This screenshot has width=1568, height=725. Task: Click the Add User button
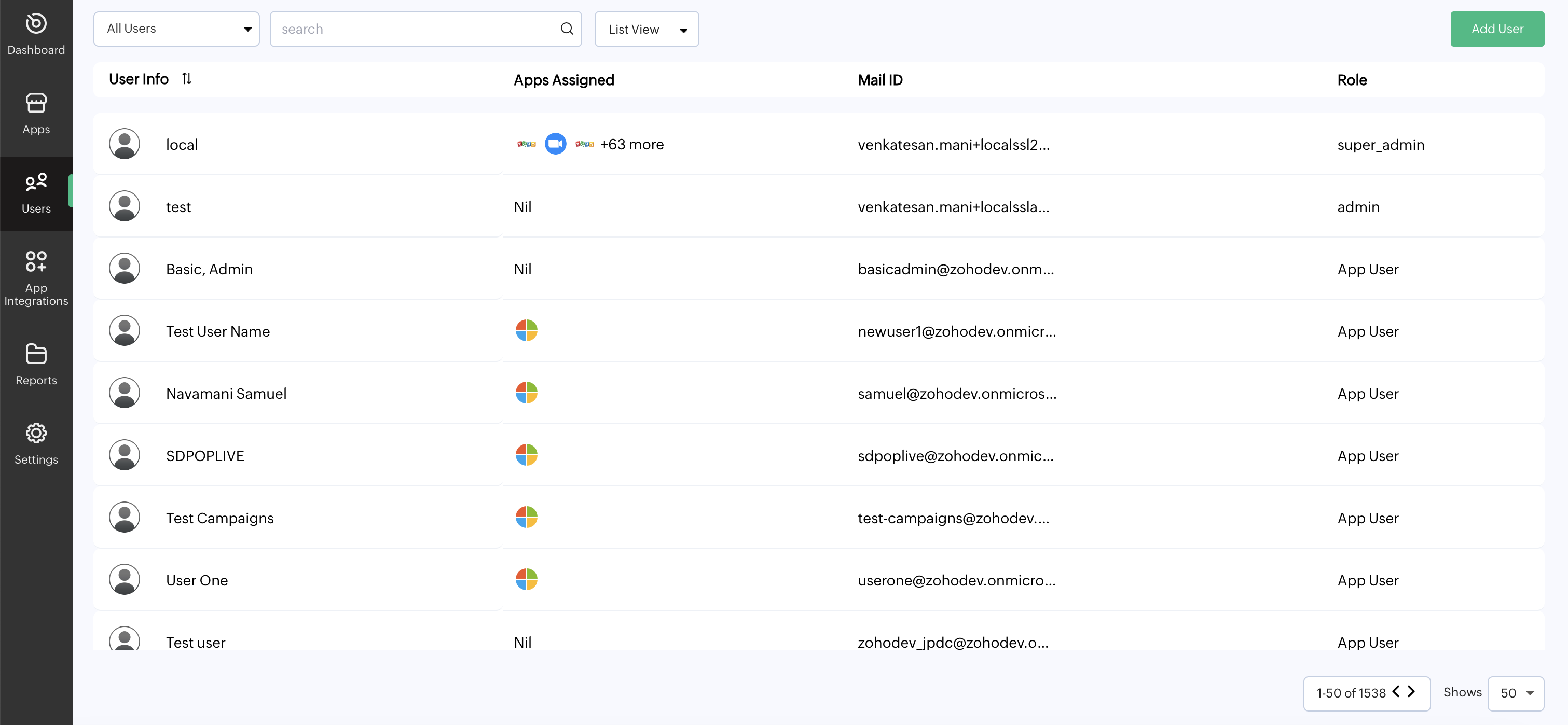point(1497,29)
